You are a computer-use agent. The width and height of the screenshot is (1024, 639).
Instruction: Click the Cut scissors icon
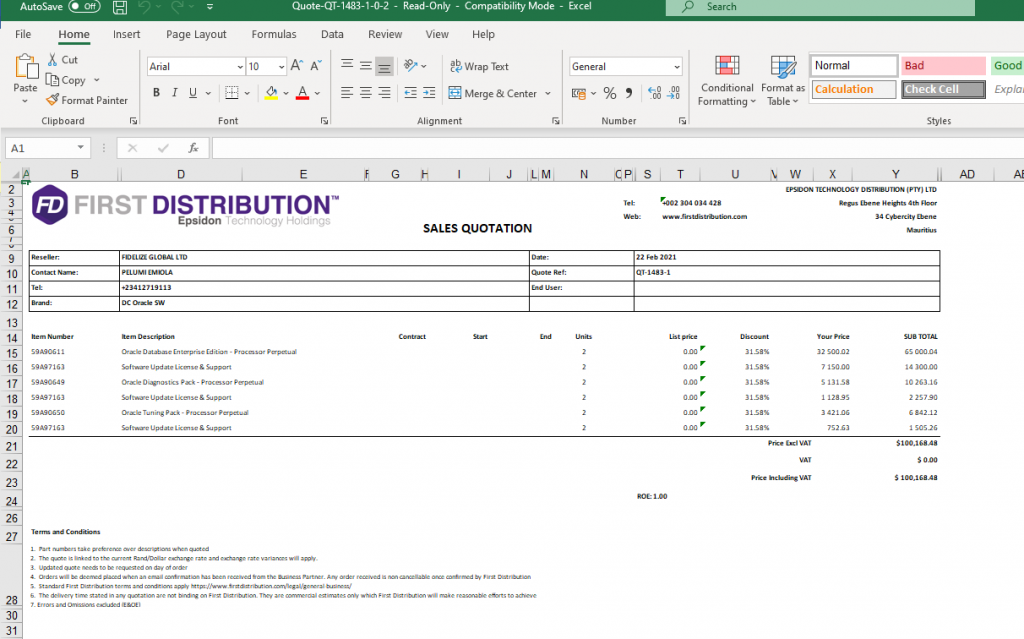pyautogui.click(x=54, y=60)
